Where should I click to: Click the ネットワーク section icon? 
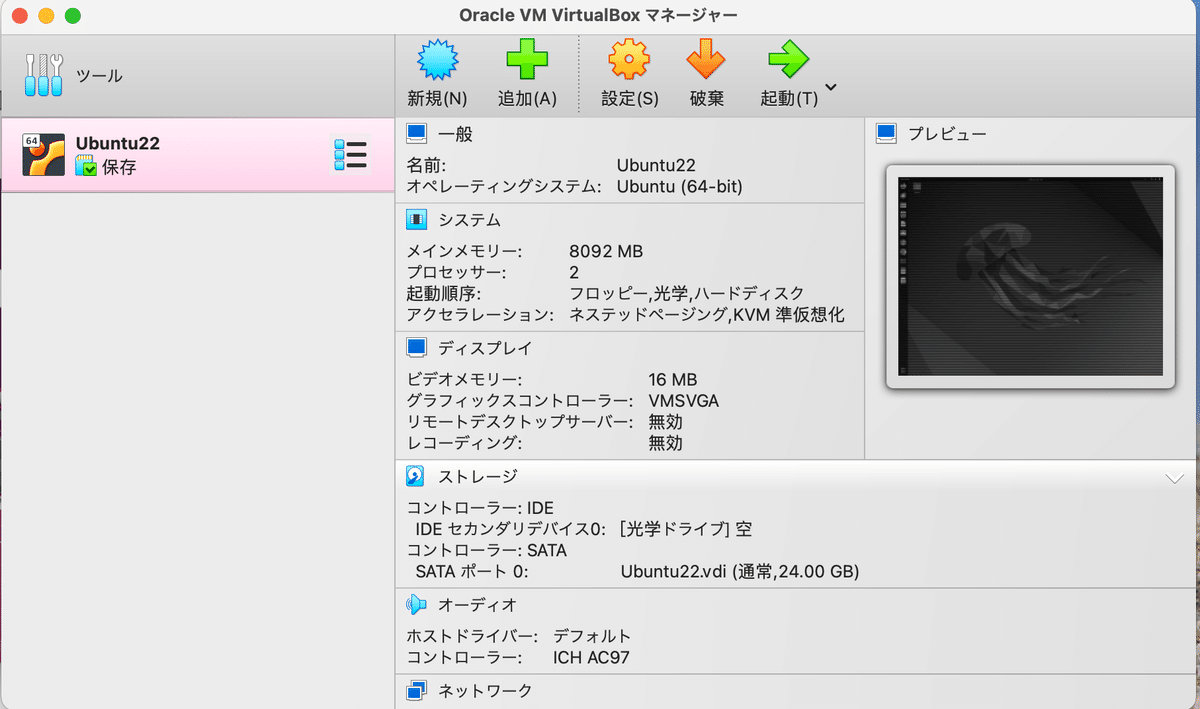[x=417, y=690]
